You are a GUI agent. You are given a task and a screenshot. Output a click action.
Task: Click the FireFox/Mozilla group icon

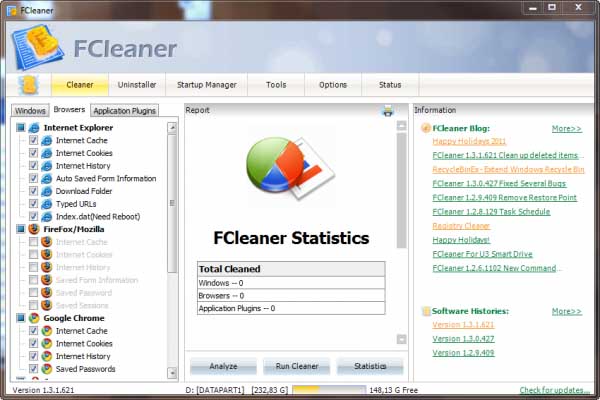(x=34, y=229)
